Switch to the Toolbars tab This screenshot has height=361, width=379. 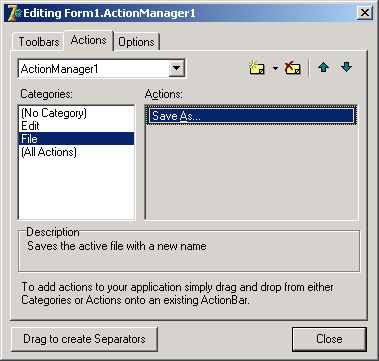pos(38,42)
